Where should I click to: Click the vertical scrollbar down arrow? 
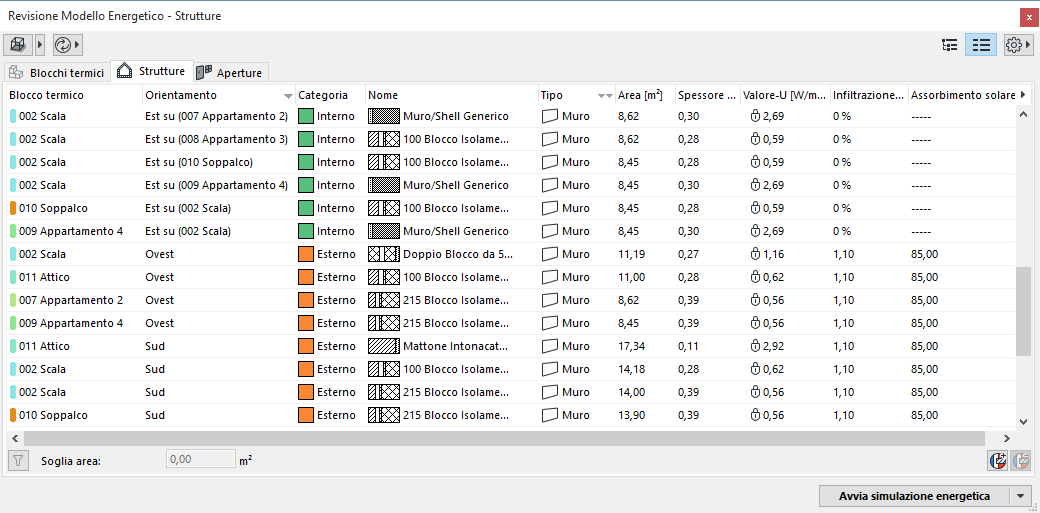pos(1023,421)
